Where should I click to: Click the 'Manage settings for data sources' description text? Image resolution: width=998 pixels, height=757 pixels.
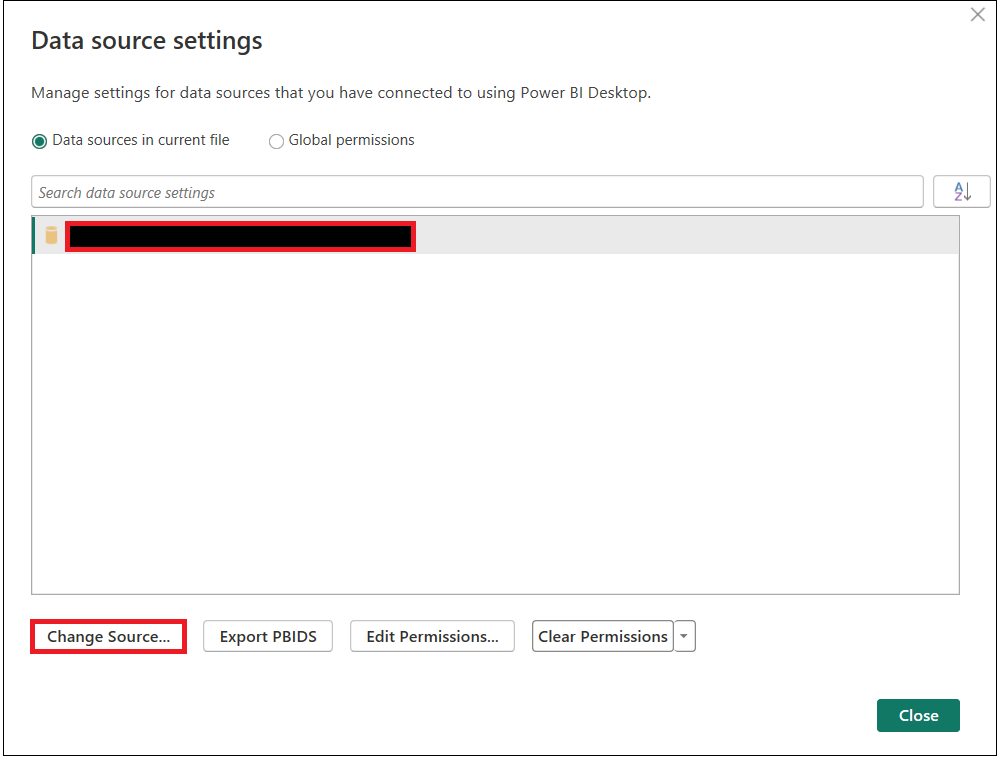pos(341,93)
